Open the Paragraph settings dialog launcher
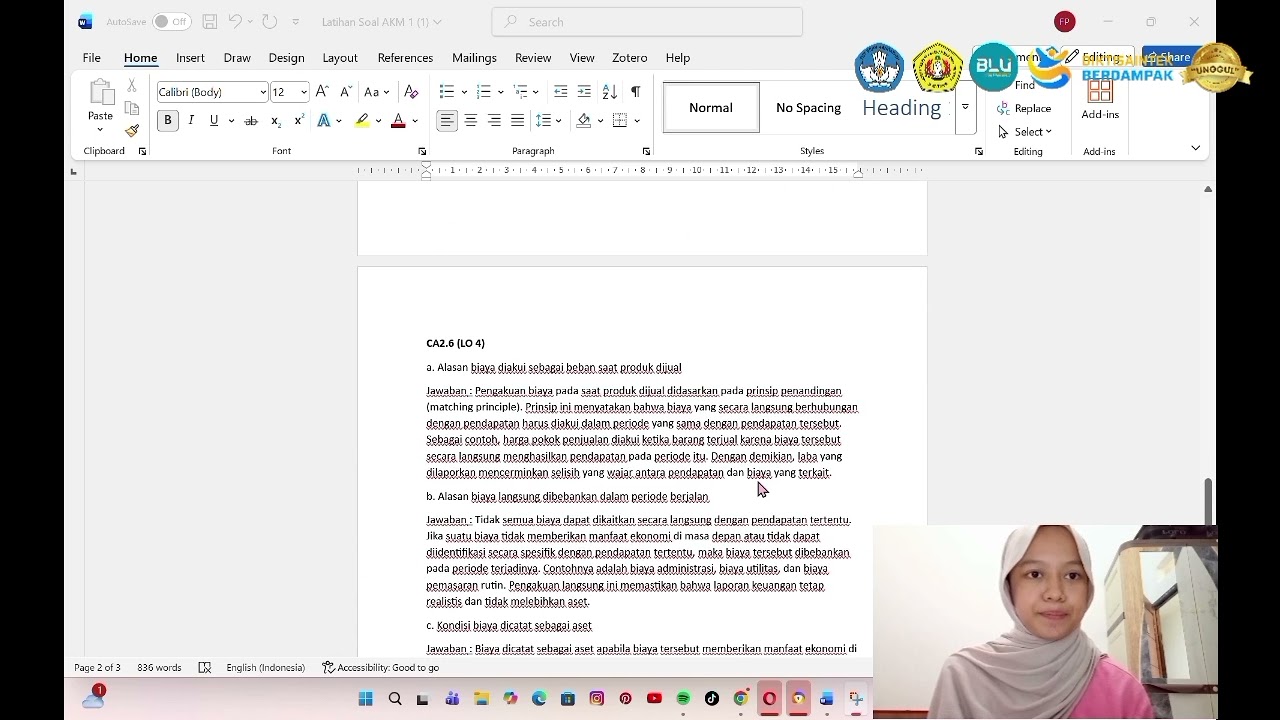The width and height of the screenshot is (1280, 720). click(646, 151)
